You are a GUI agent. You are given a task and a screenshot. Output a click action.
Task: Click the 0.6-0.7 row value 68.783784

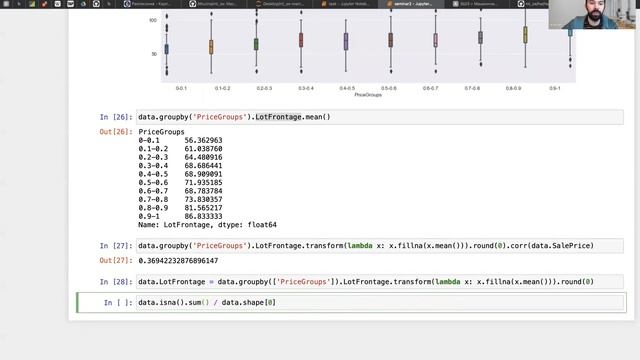203,191
